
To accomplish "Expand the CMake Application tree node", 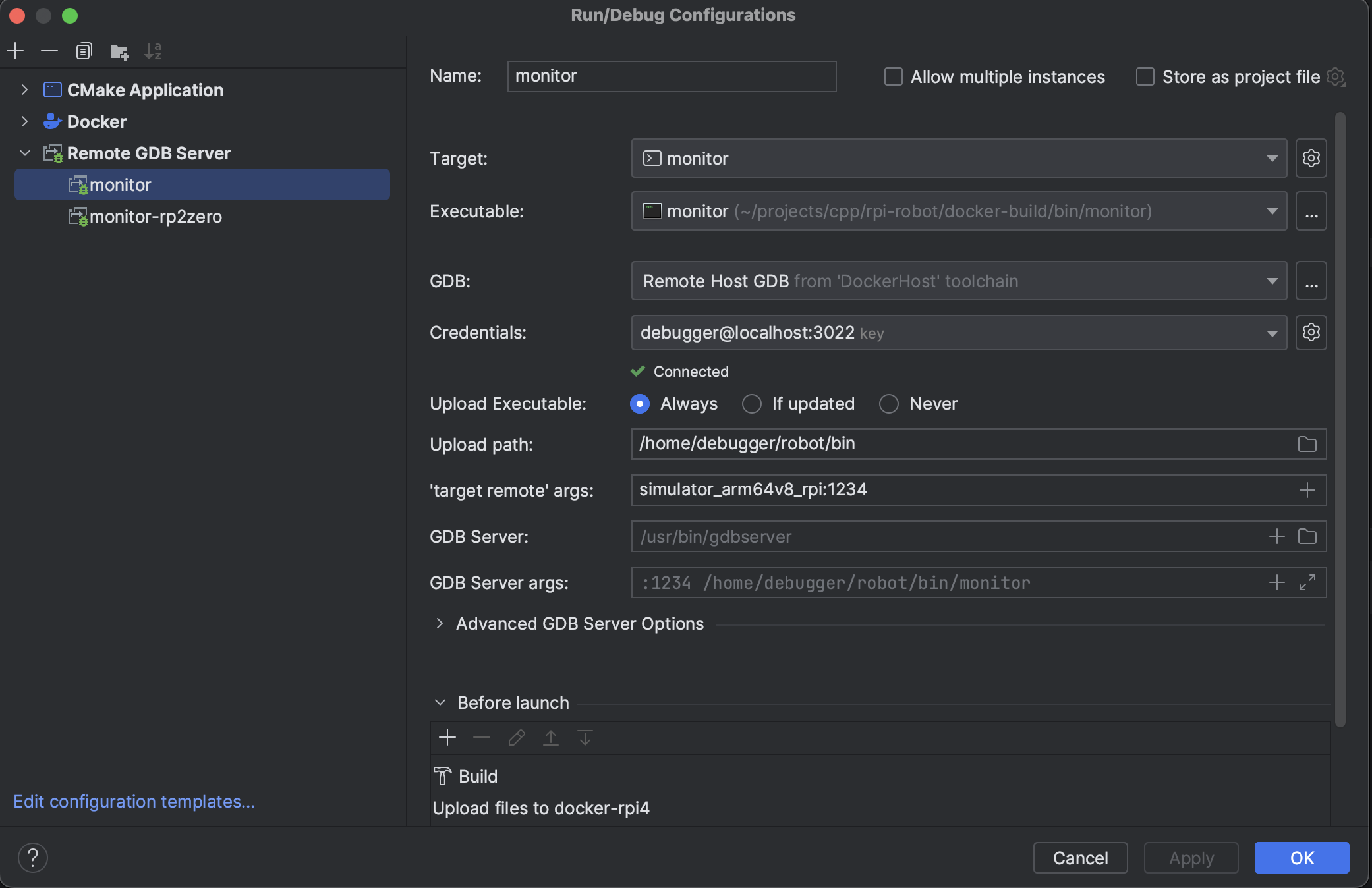I will point(24,90).
